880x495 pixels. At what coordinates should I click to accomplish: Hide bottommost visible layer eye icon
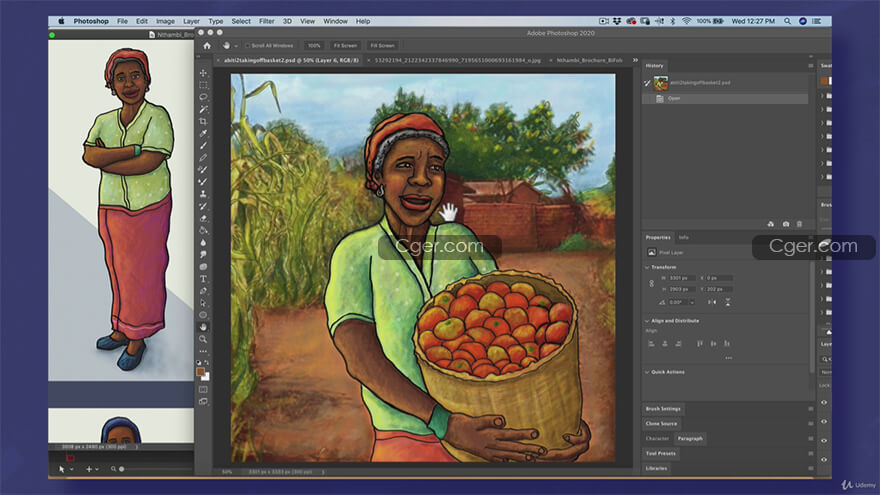[x=824, y=460]
